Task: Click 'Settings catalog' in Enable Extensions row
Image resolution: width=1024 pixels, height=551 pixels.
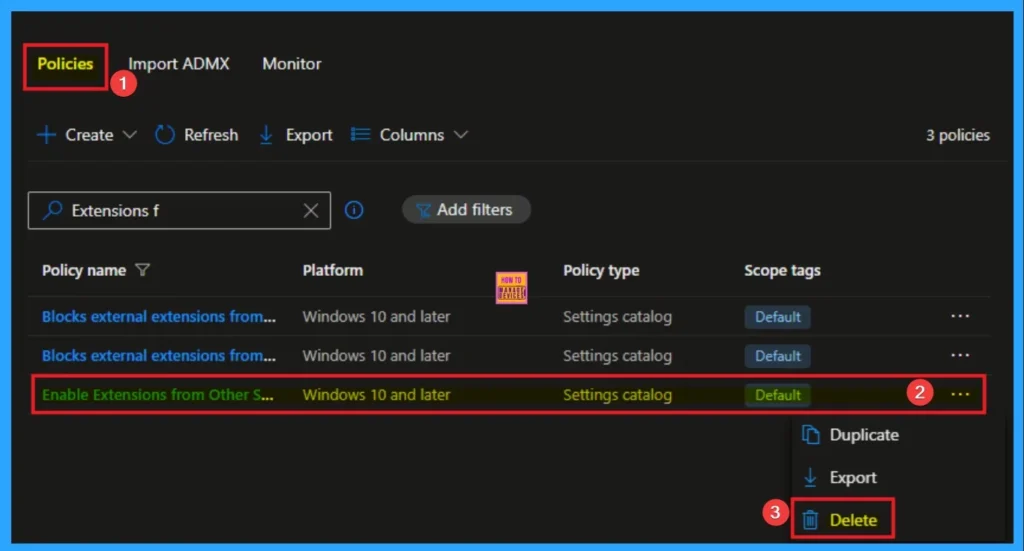Action: tap(617, 395)
